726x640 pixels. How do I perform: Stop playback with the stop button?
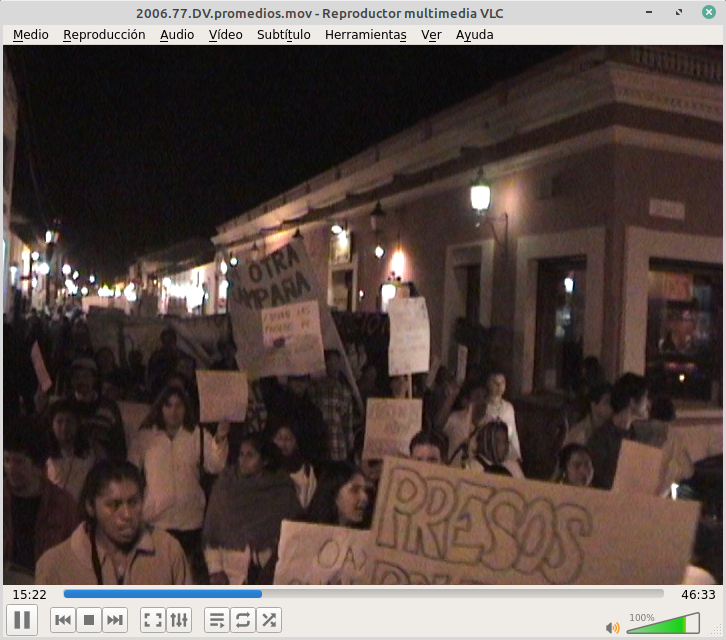point(89,620)
